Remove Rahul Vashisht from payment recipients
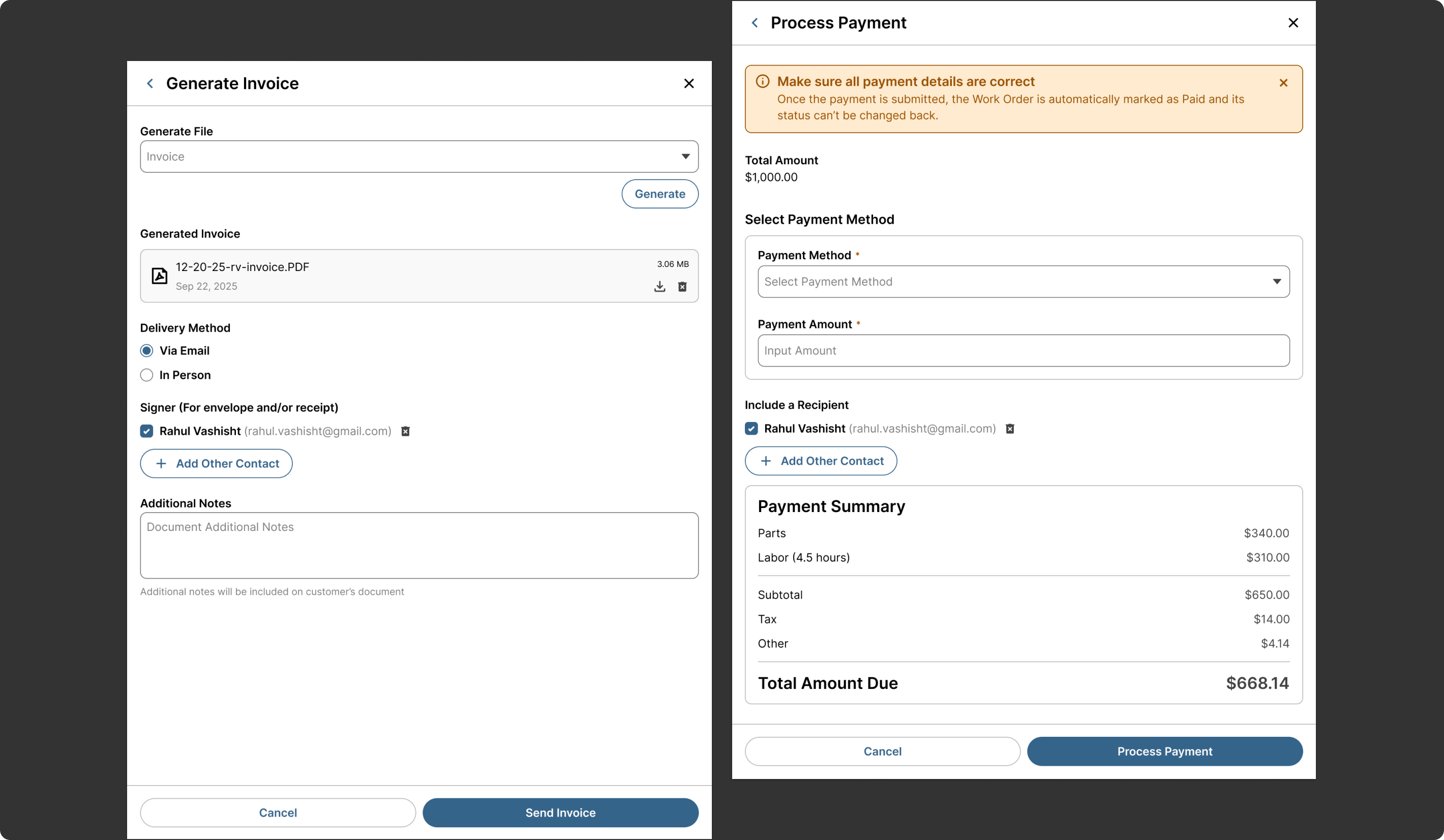 pos(1010,429)
